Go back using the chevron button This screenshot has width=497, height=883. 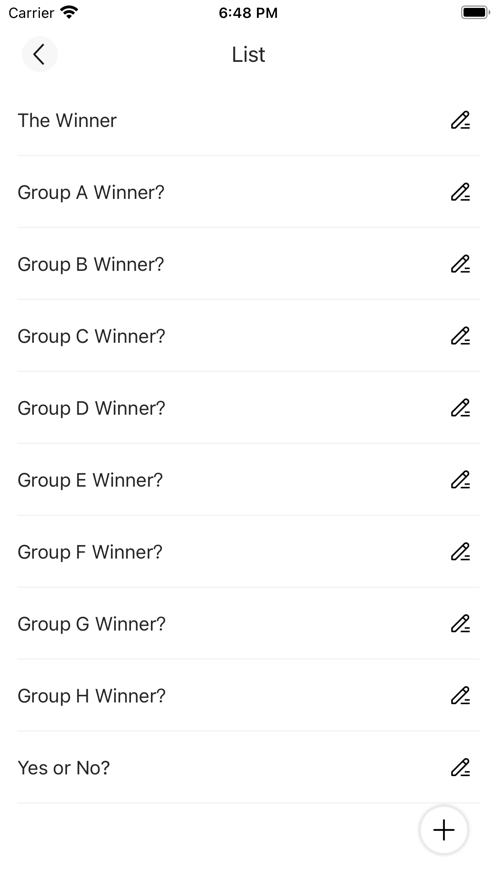39,54
